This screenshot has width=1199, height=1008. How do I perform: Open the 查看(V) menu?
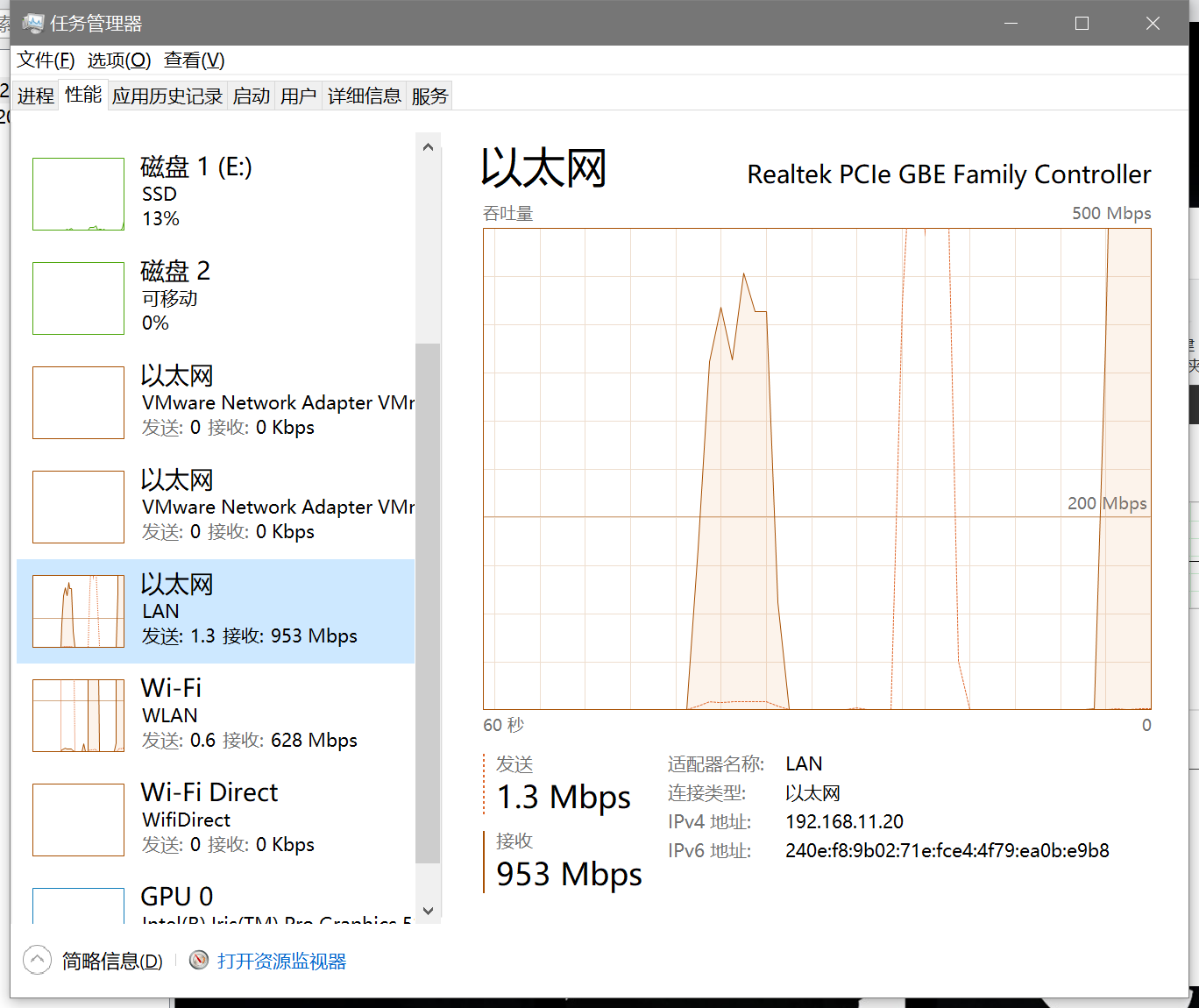coord(195,60)
